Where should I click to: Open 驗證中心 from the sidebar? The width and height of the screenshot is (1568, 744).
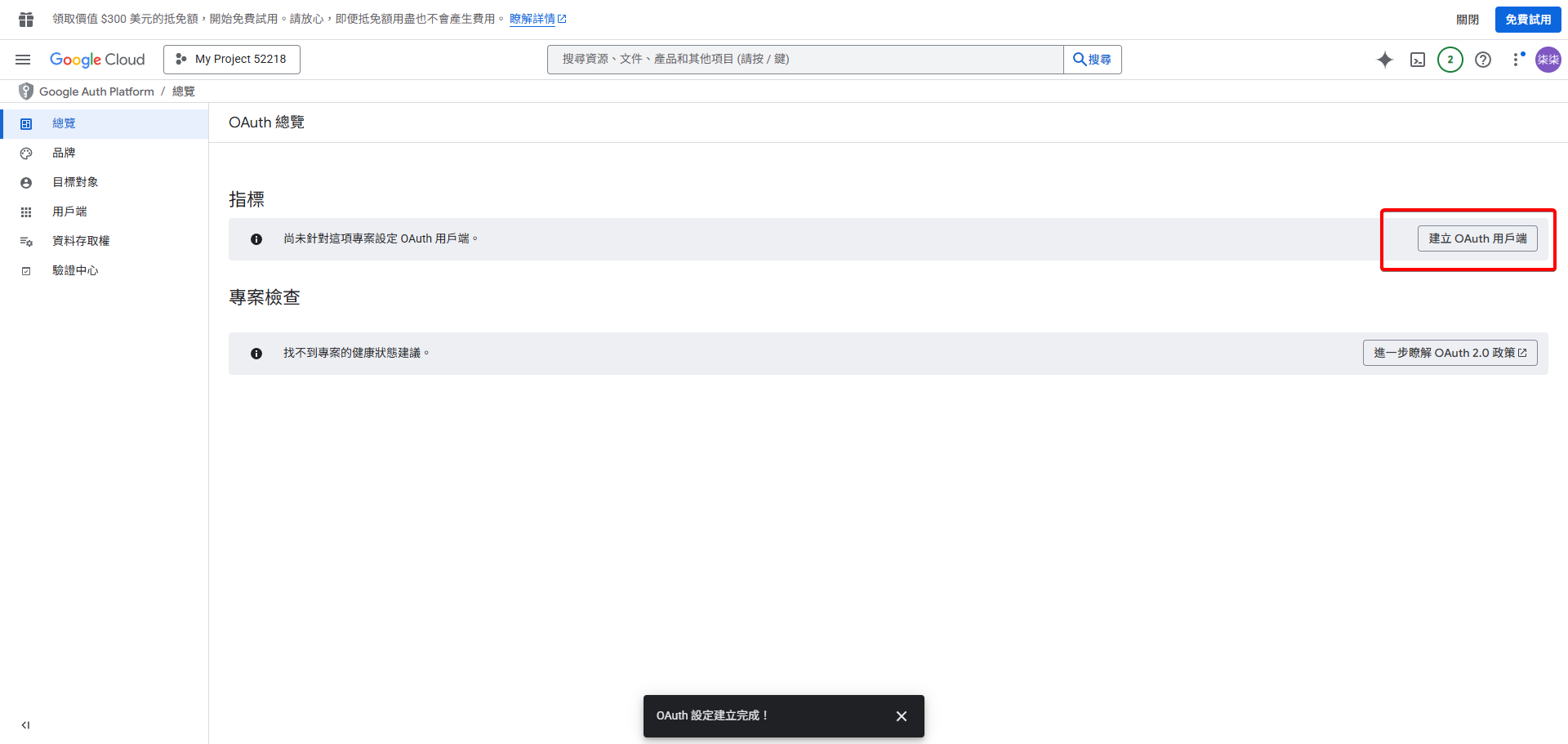75,270
